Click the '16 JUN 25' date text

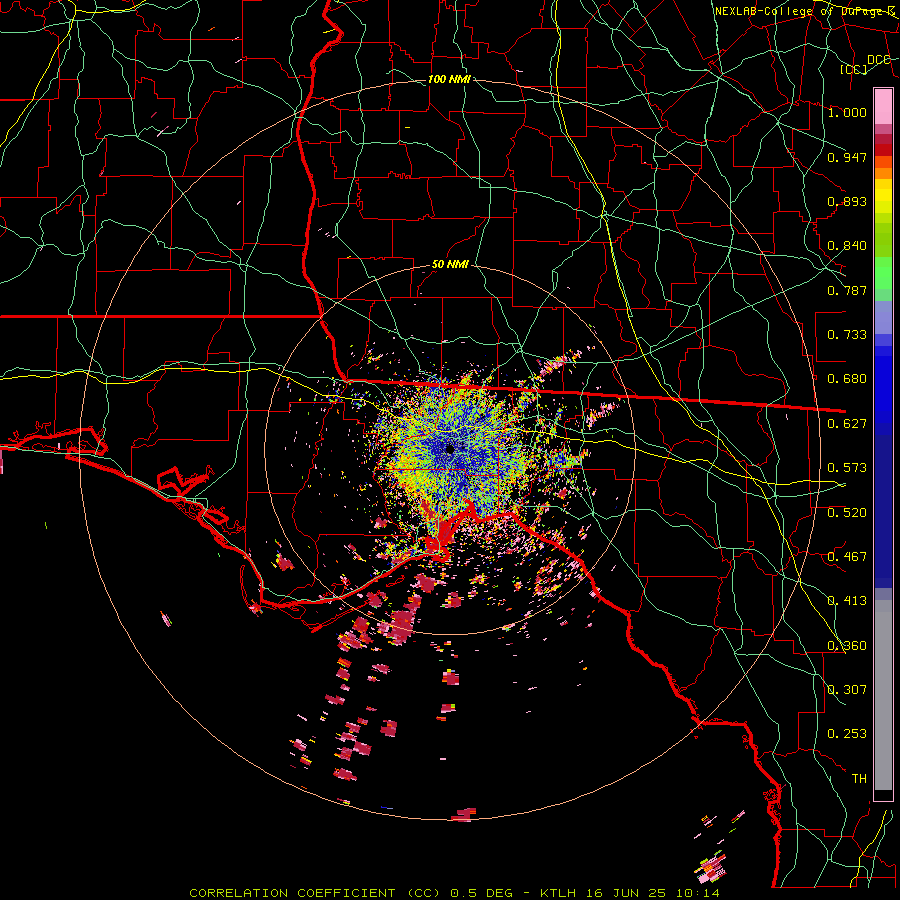tap(626, 893)
